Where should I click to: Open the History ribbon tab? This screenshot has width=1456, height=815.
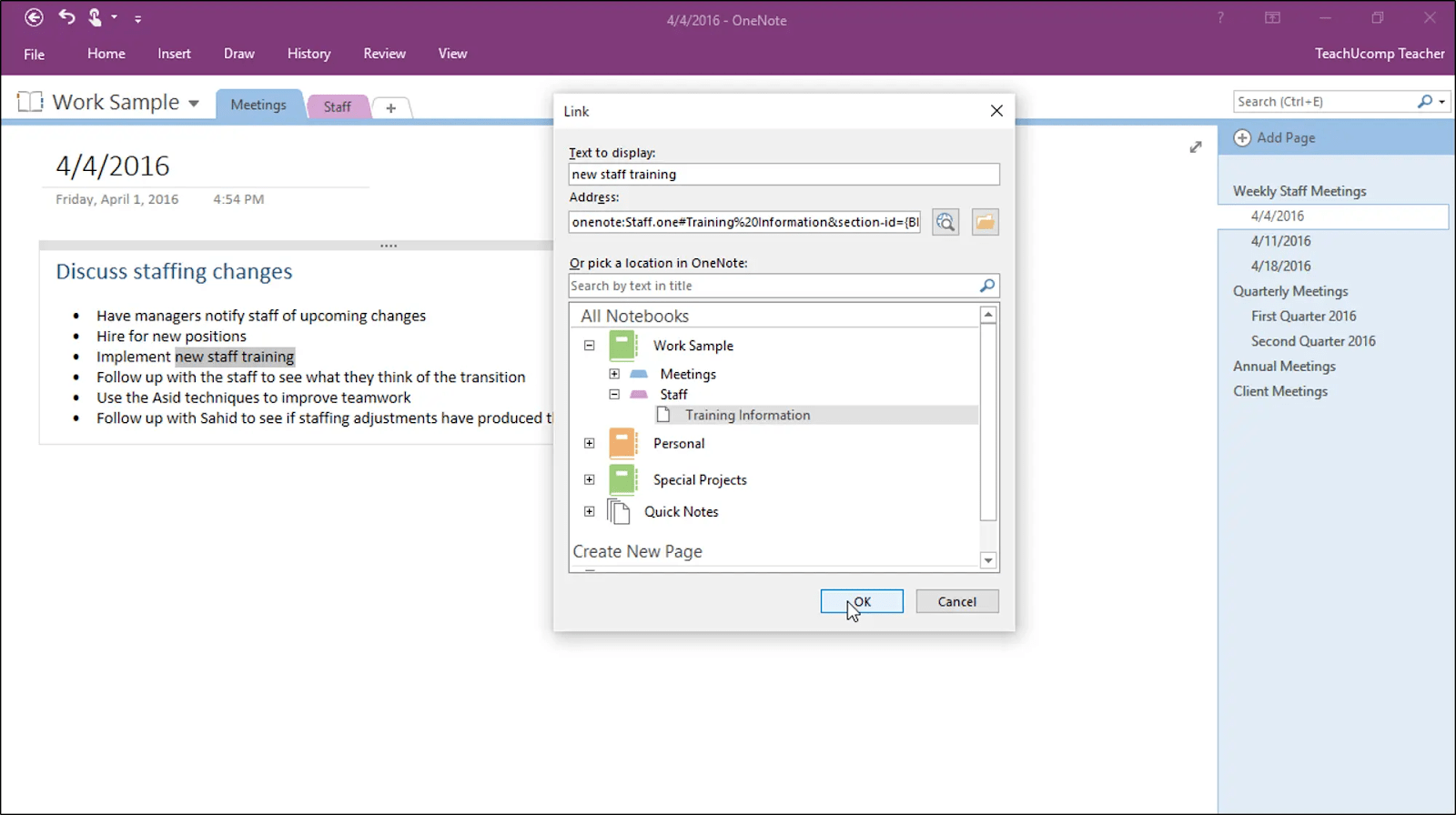pos(308,54)
